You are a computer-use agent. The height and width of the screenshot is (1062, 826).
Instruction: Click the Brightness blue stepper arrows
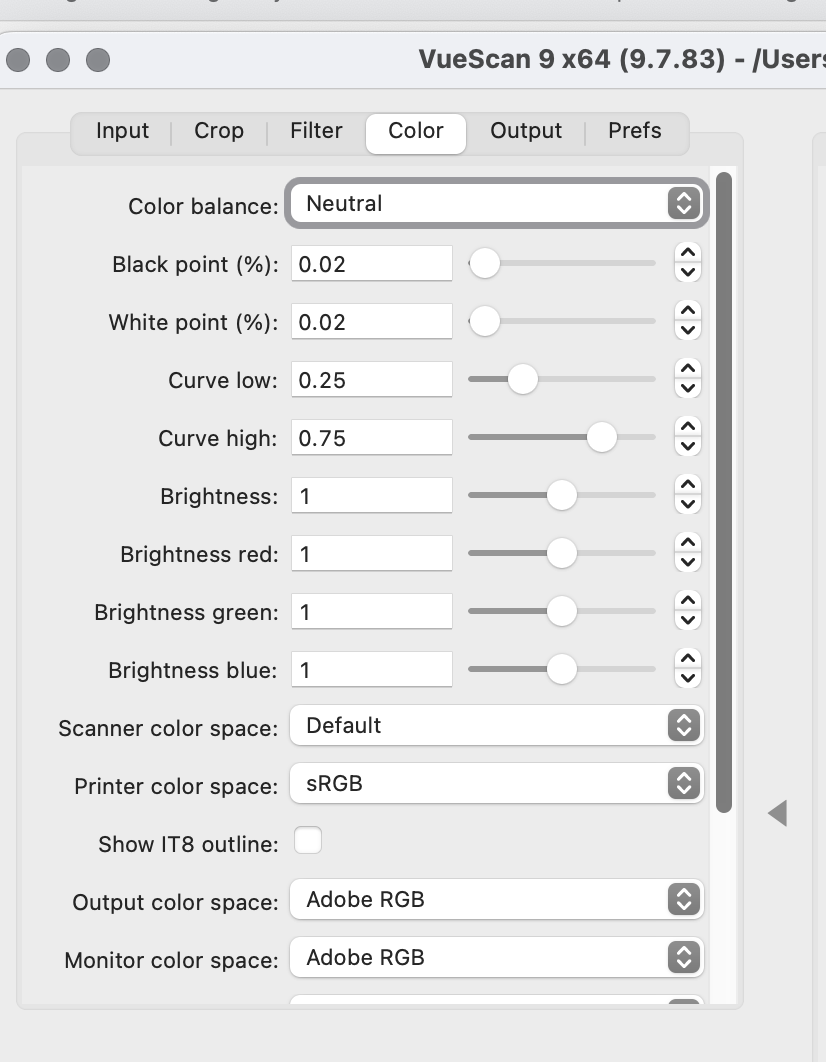687,669
